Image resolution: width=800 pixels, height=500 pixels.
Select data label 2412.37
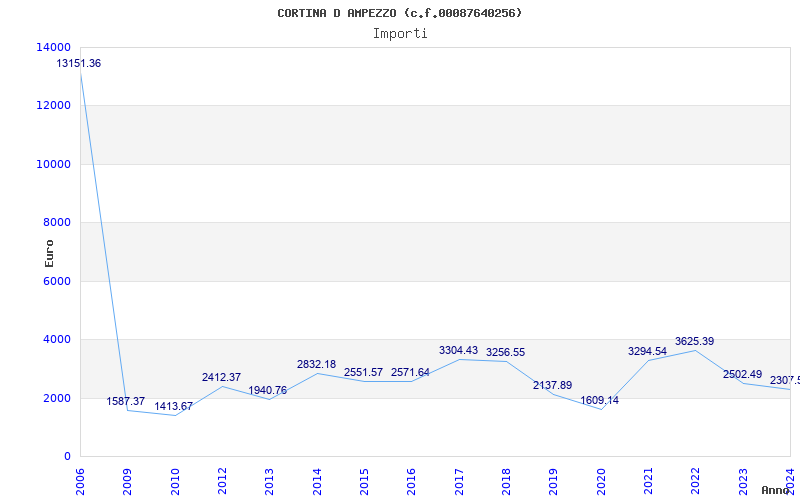(221, 378)
